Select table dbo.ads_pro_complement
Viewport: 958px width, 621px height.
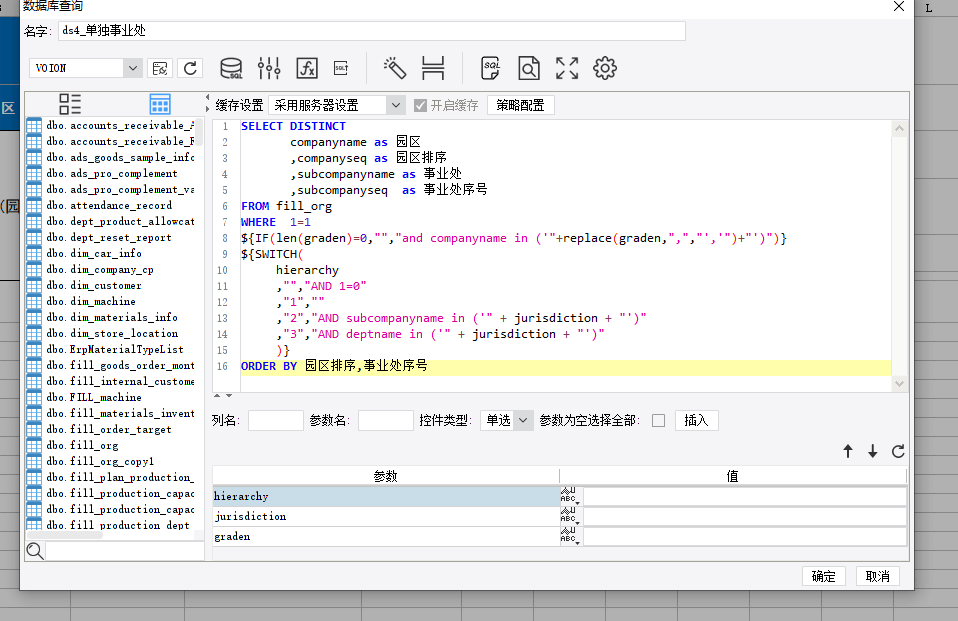tap(112, 174)
